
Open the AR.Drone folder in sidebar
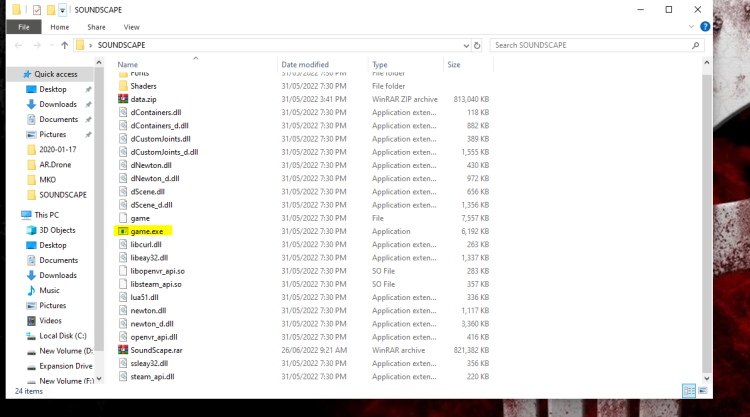point(55,165)
